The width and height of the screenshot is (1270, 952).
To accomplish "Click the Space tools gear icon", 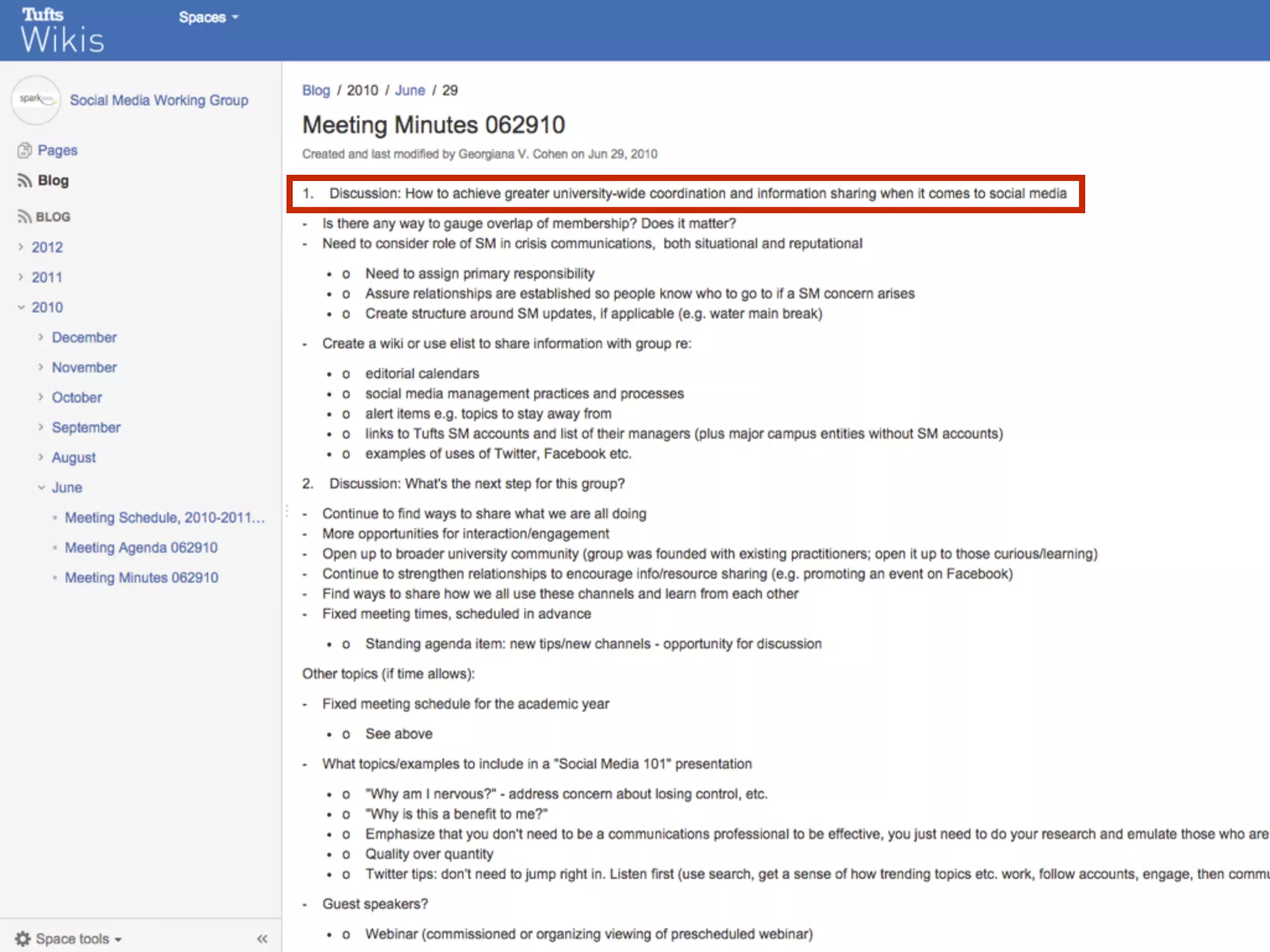I will click(22, 938).
